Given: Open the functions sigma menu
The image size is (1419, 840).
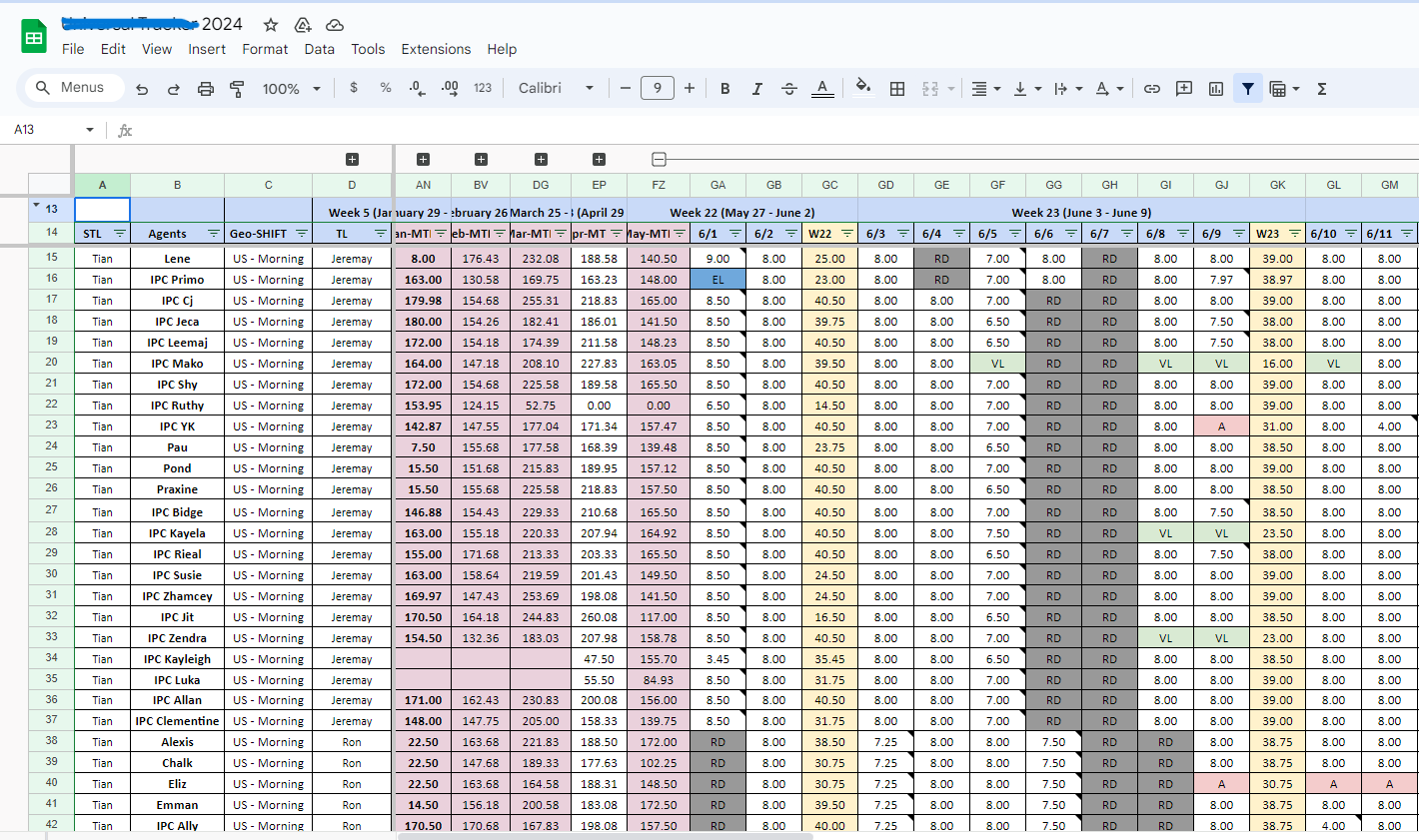Looking at the screenshot, I should (1321, 89).
